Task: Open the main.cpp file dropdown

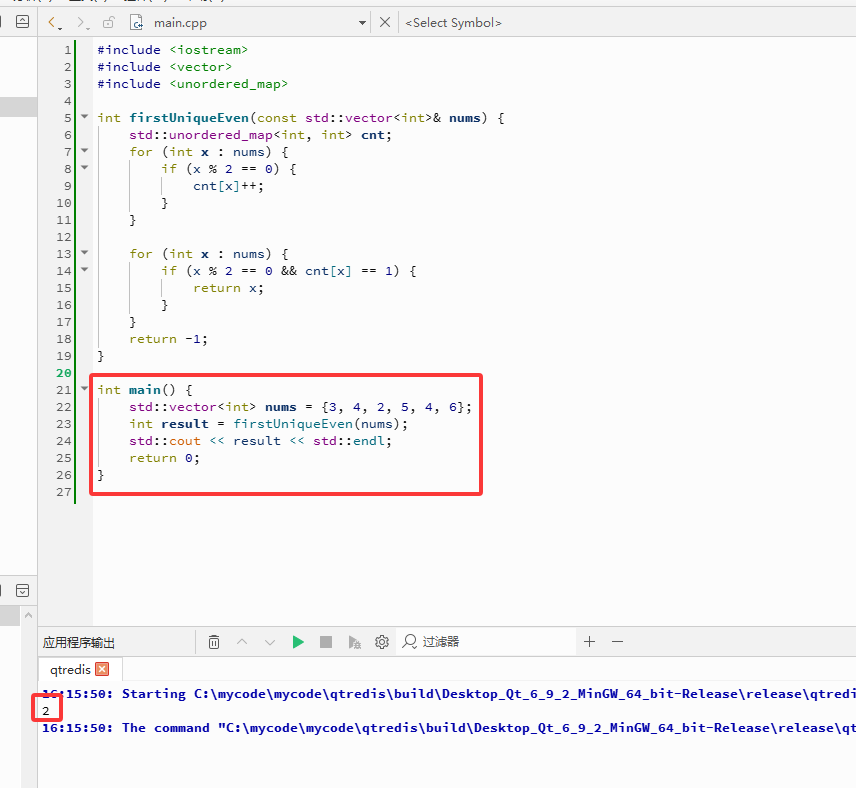Action: coord(362,23)
